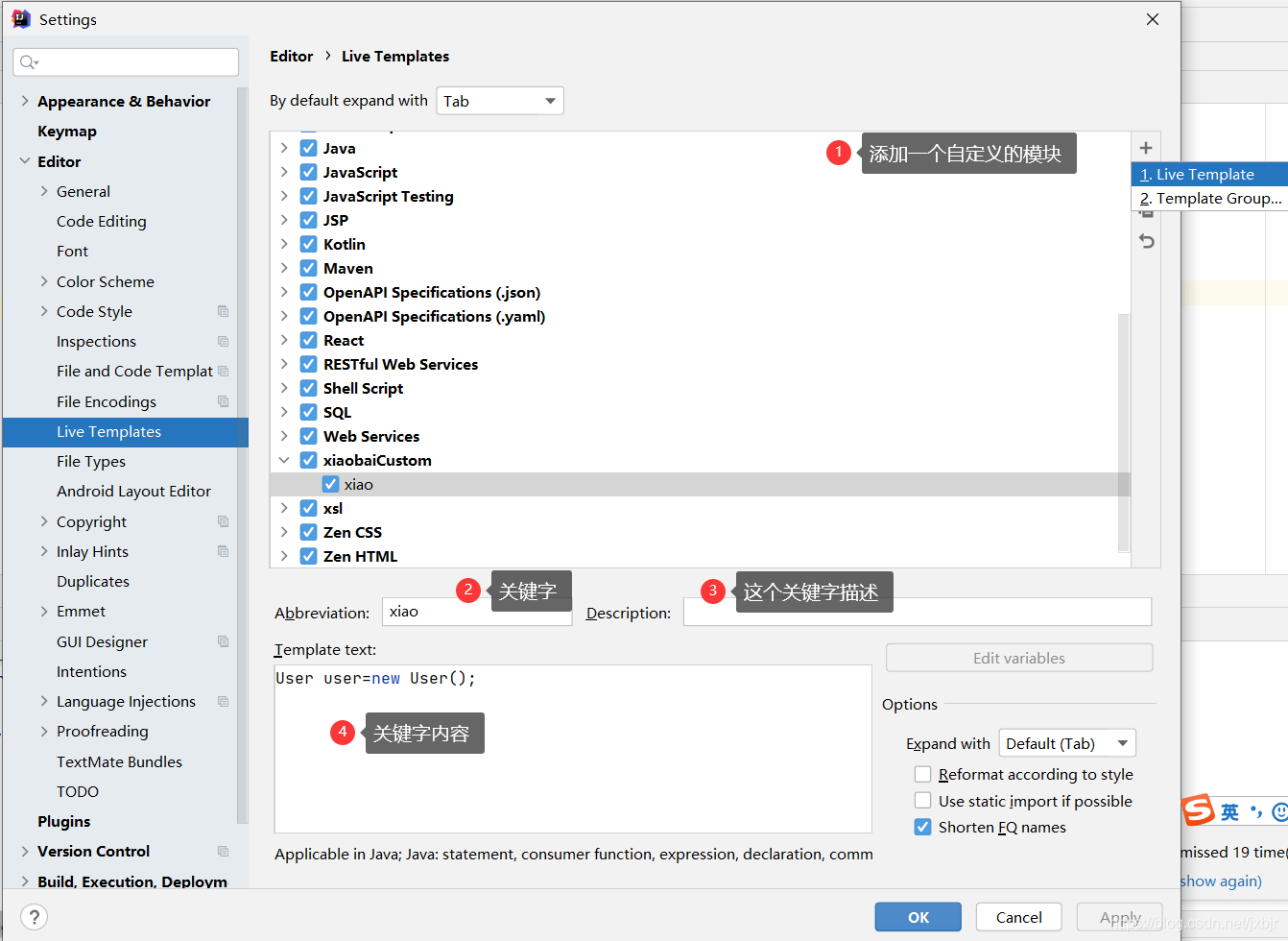Toggle the SQL template group checkbox

click(x=308, y=412)
